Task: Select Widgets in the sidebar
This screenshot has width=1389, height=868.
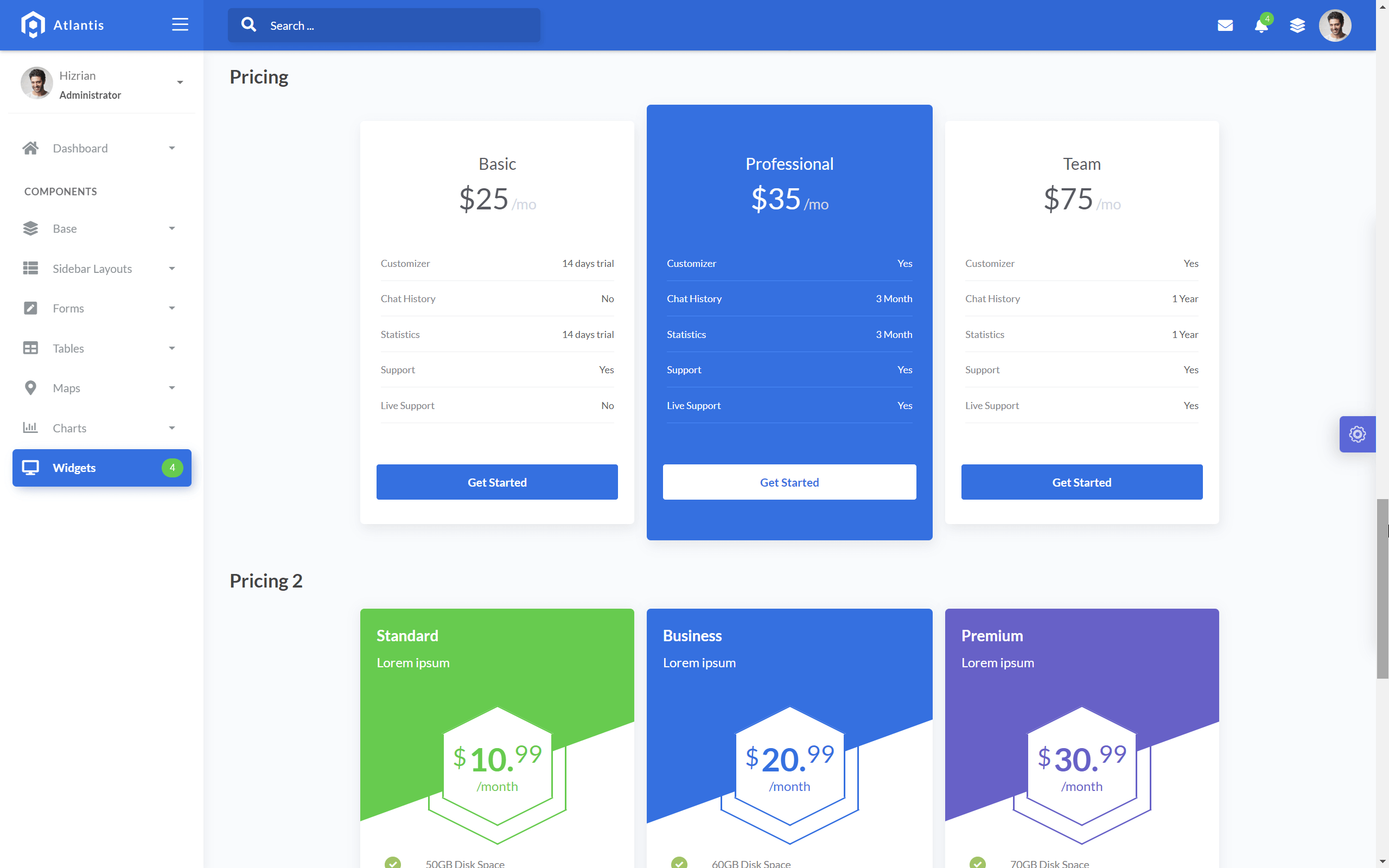Action: (x=101, y=468)
